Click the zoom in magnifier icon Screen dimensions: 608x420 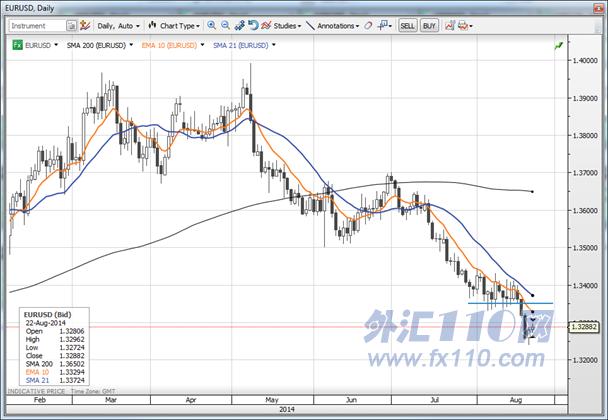point(211,26)
